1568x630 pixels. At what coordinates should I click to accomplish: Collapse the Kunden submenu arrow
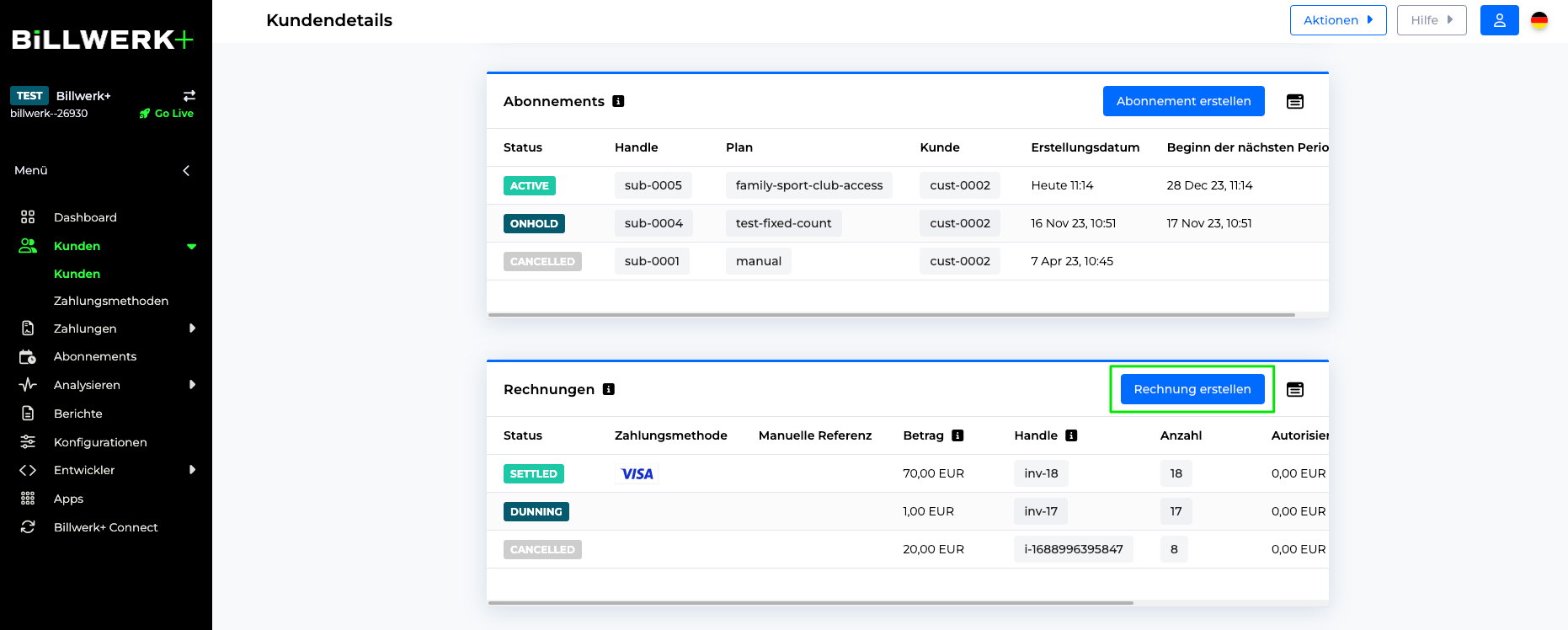tap(192, 247)
